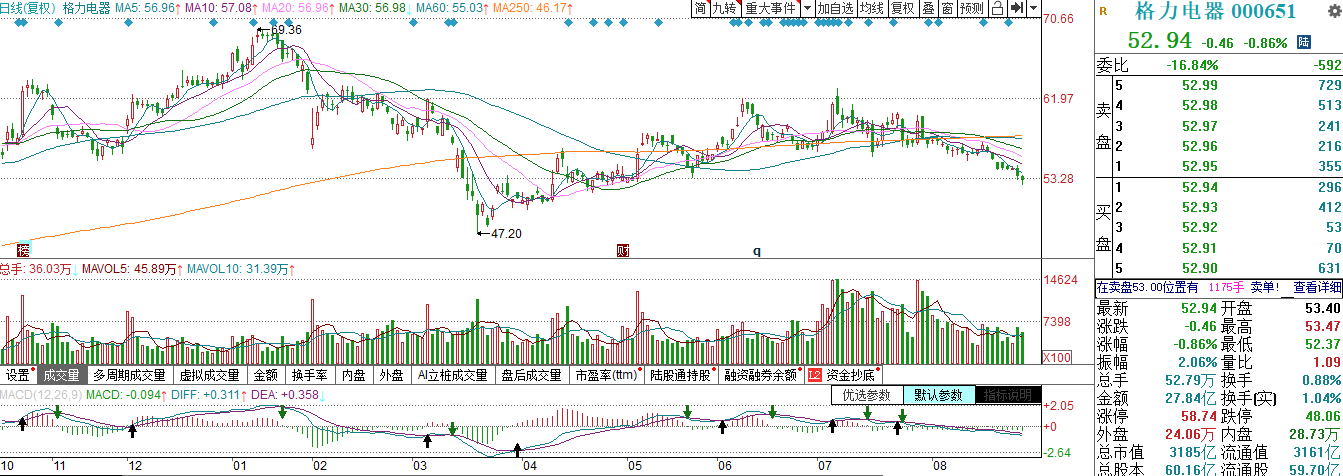Click the first MACD black up arrow signal

click(23, 424)
